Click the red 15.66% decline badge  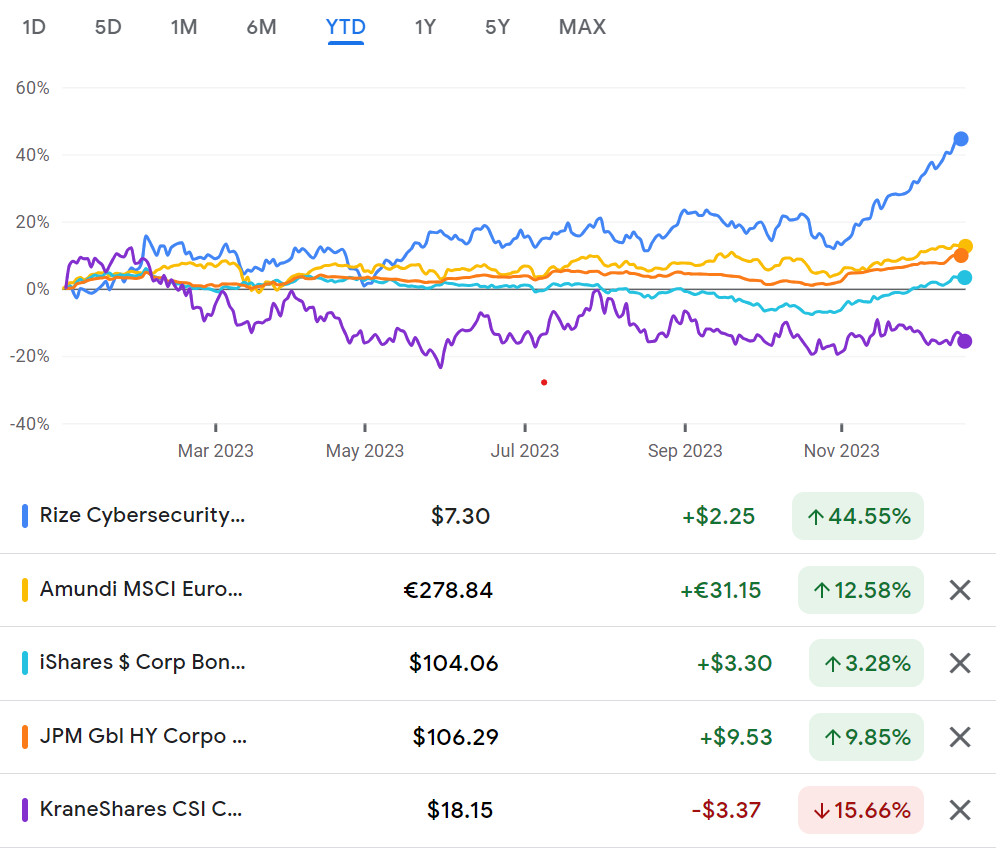coord(861,810)
